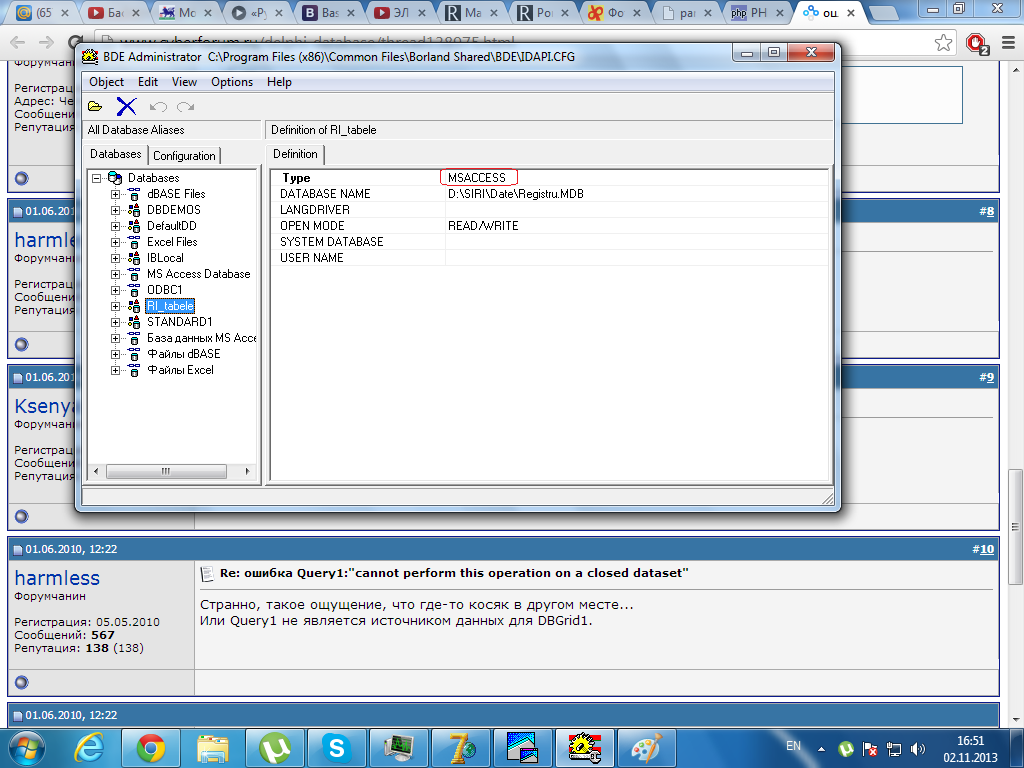Expand the DefaultDD tree node
The width and height of the screenshot is (1024, 768).
(x=115, y=226)
